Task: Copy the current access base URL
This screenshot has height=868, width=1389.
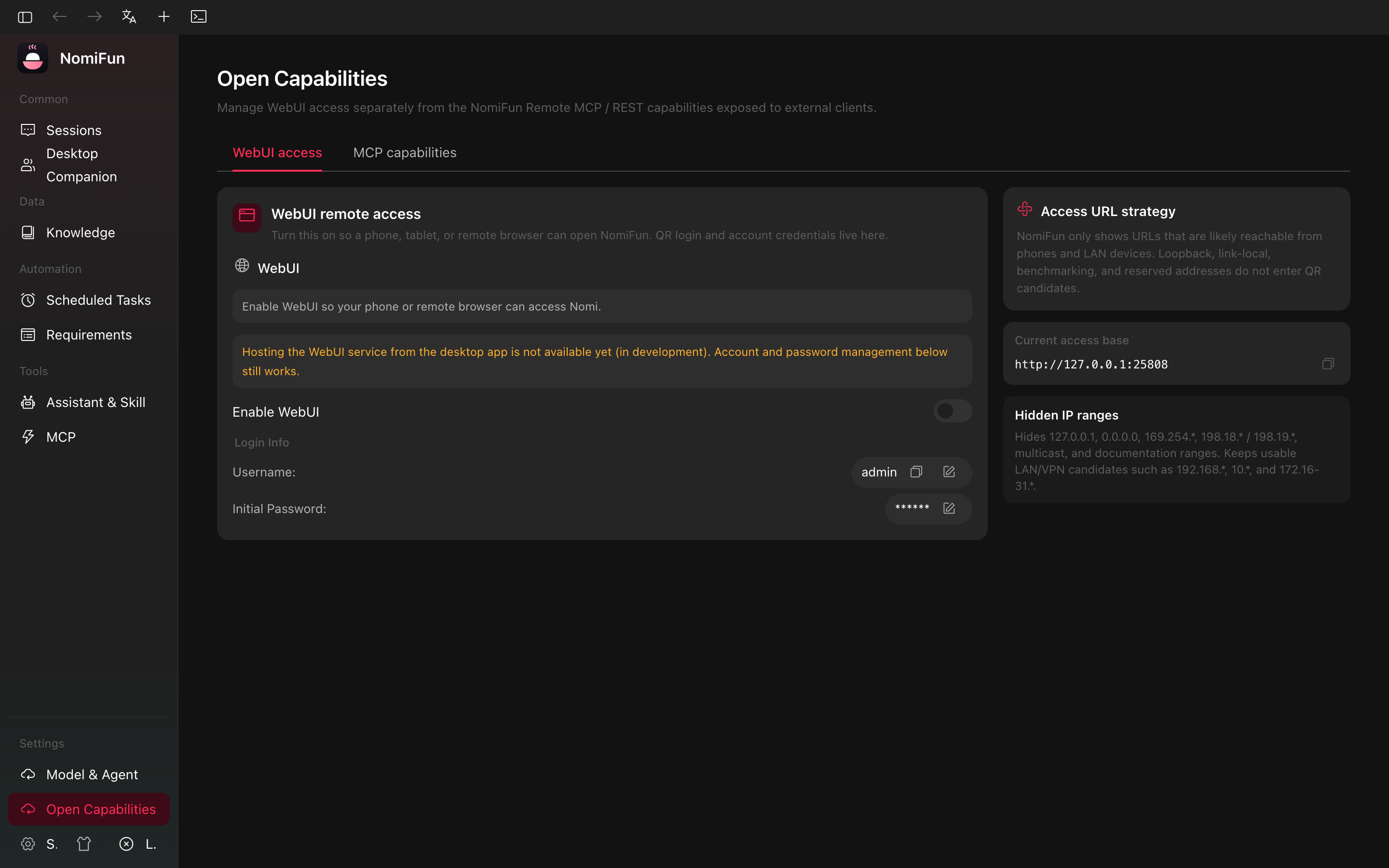Action: point(1328,364)
